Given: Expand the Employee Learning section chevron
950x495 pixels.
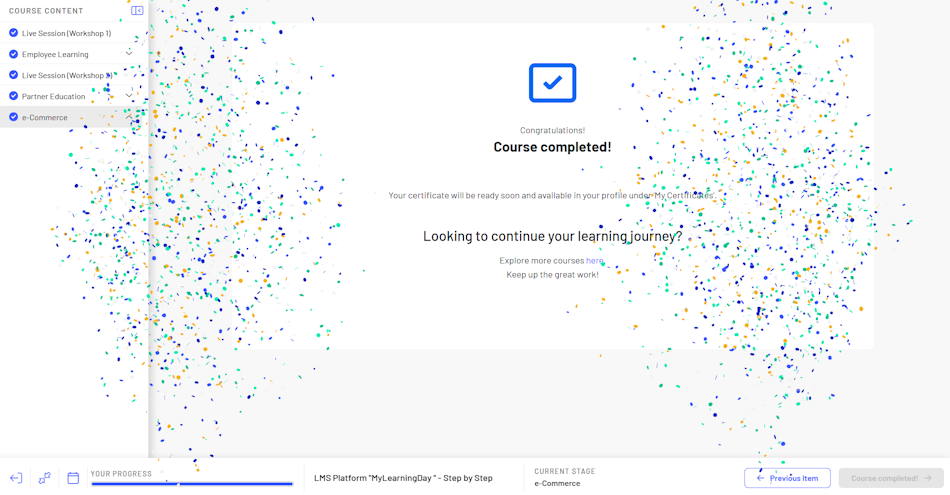Looking at the screenshot, I should (x=128, y=54).
